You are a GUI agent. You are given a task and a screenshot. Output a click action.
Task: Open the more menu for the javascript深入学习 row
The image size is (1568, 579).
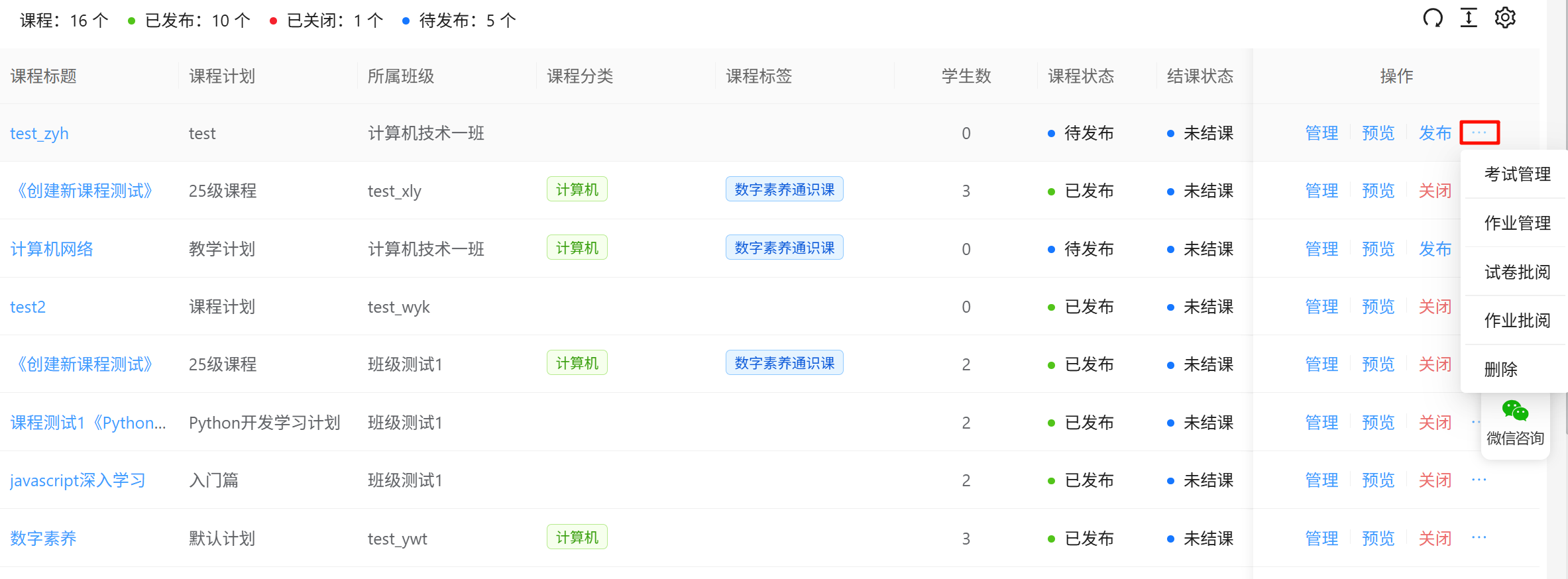(x=1479, y=480)
